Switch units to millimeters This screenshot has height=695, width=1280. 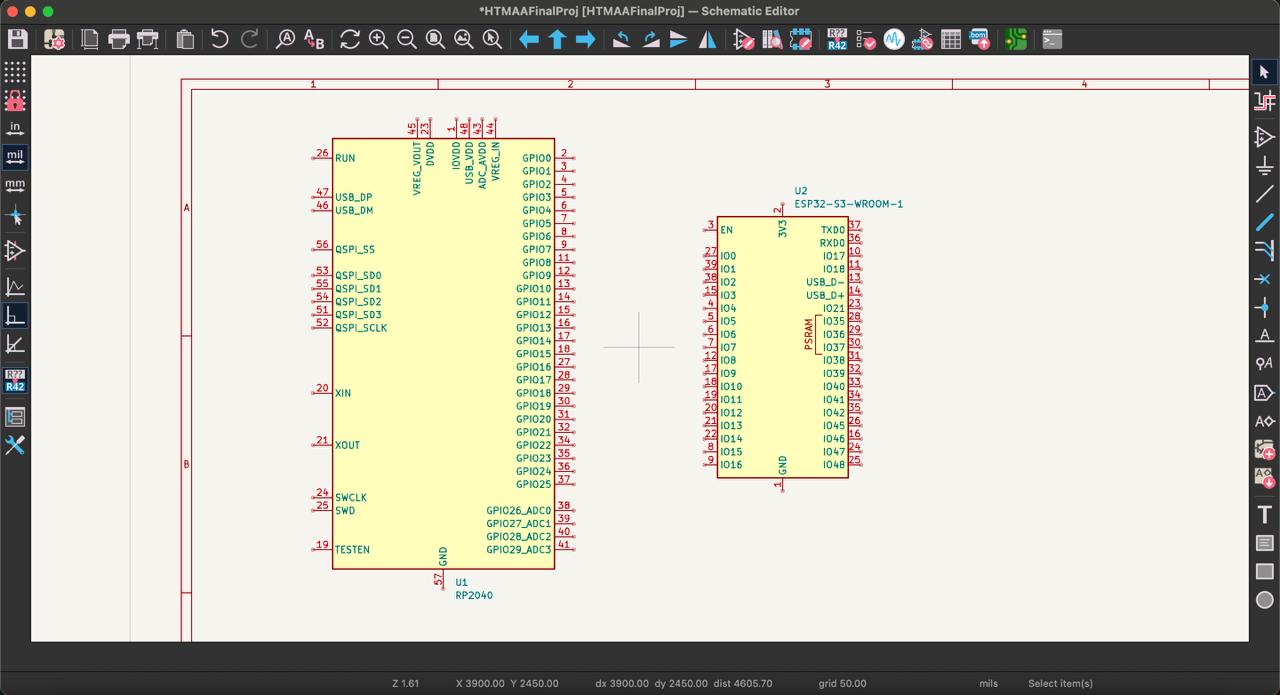click(x=15, y=185)
